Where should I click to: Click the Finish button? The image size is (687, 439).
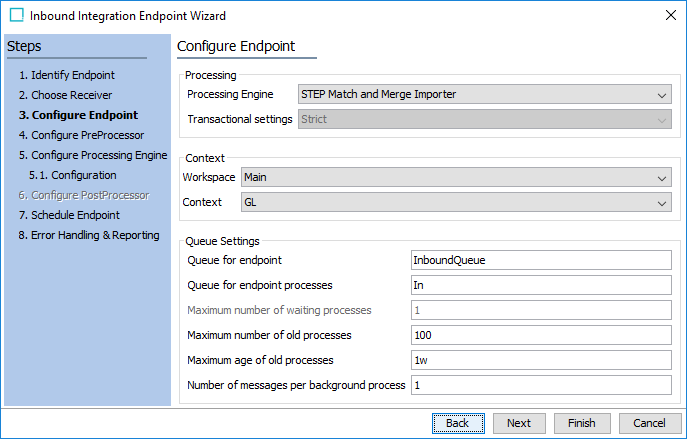coord(582,423)
